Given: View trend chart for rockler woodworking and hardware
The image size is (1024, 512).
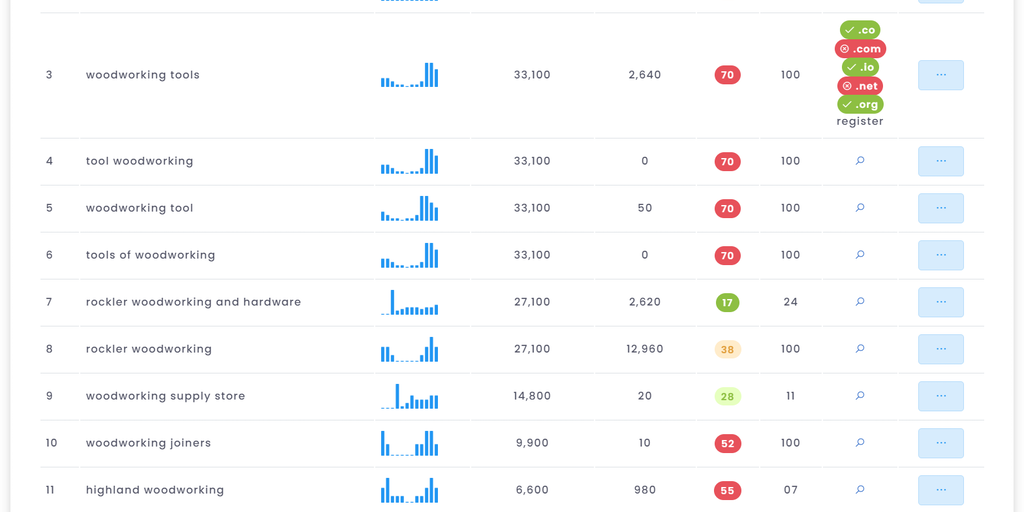Looking at the screenshot, I should (409, 302).
